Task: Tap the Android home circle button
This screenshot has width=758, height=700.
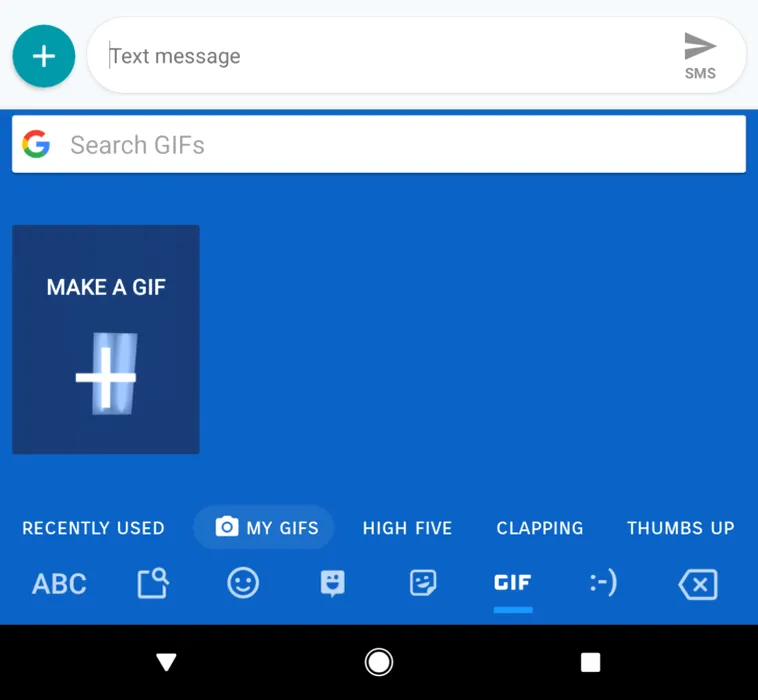Action: pyautogui.click(x=379, y=662)
